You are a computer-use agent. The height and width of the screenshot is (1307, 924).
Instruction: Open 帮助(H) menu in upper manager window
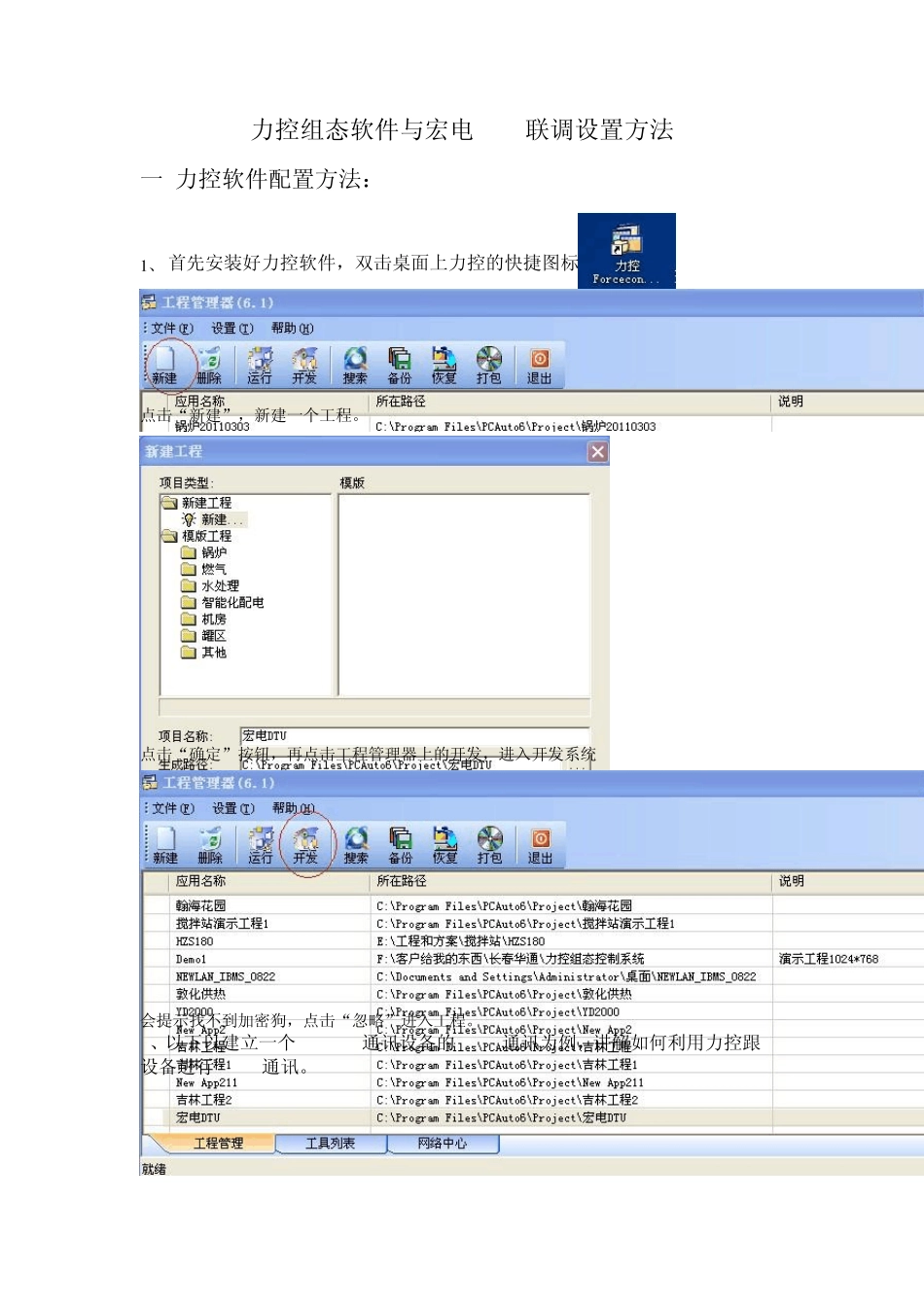click(x=292, y=329)
